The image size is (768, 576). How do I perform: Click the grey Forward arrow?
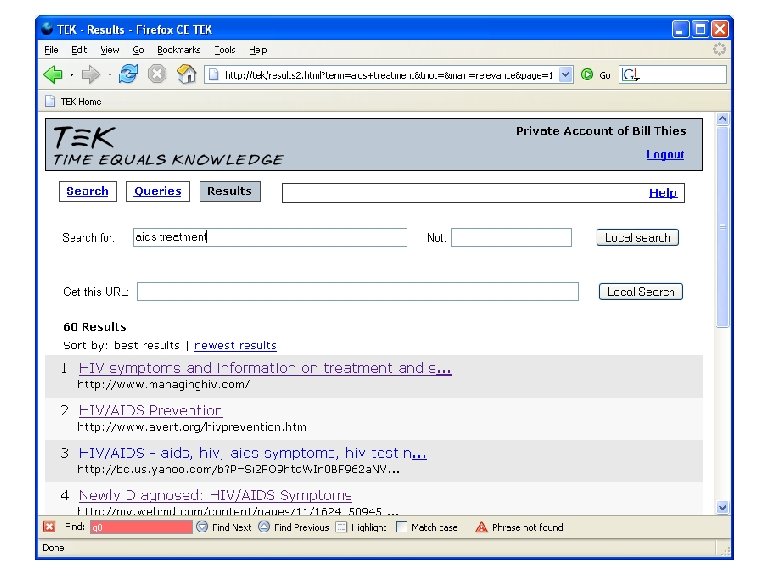point(91,74)
